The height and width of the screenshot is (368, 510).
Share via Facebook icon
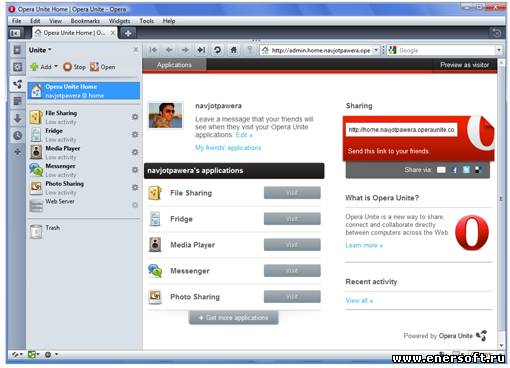tap(454, 170)
